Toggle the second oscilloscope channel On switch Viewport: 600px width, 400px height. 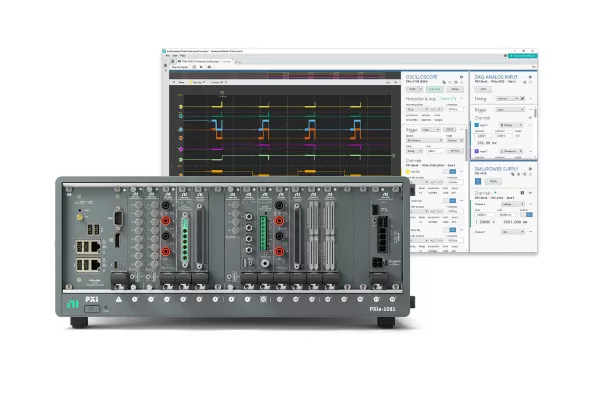tap(452, 199)
